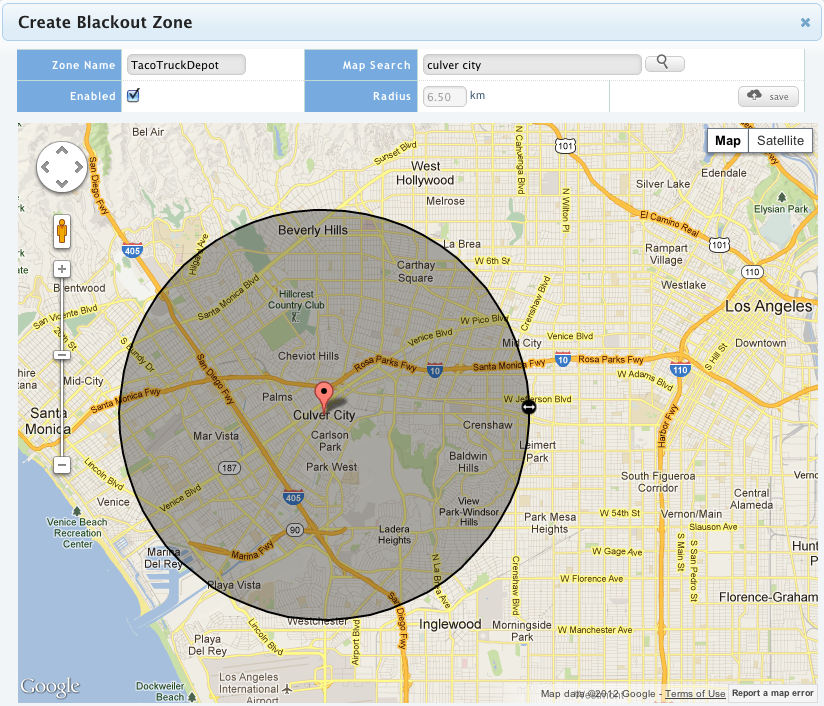
Task: Click the Map Search input field
Action: [531, 65]
